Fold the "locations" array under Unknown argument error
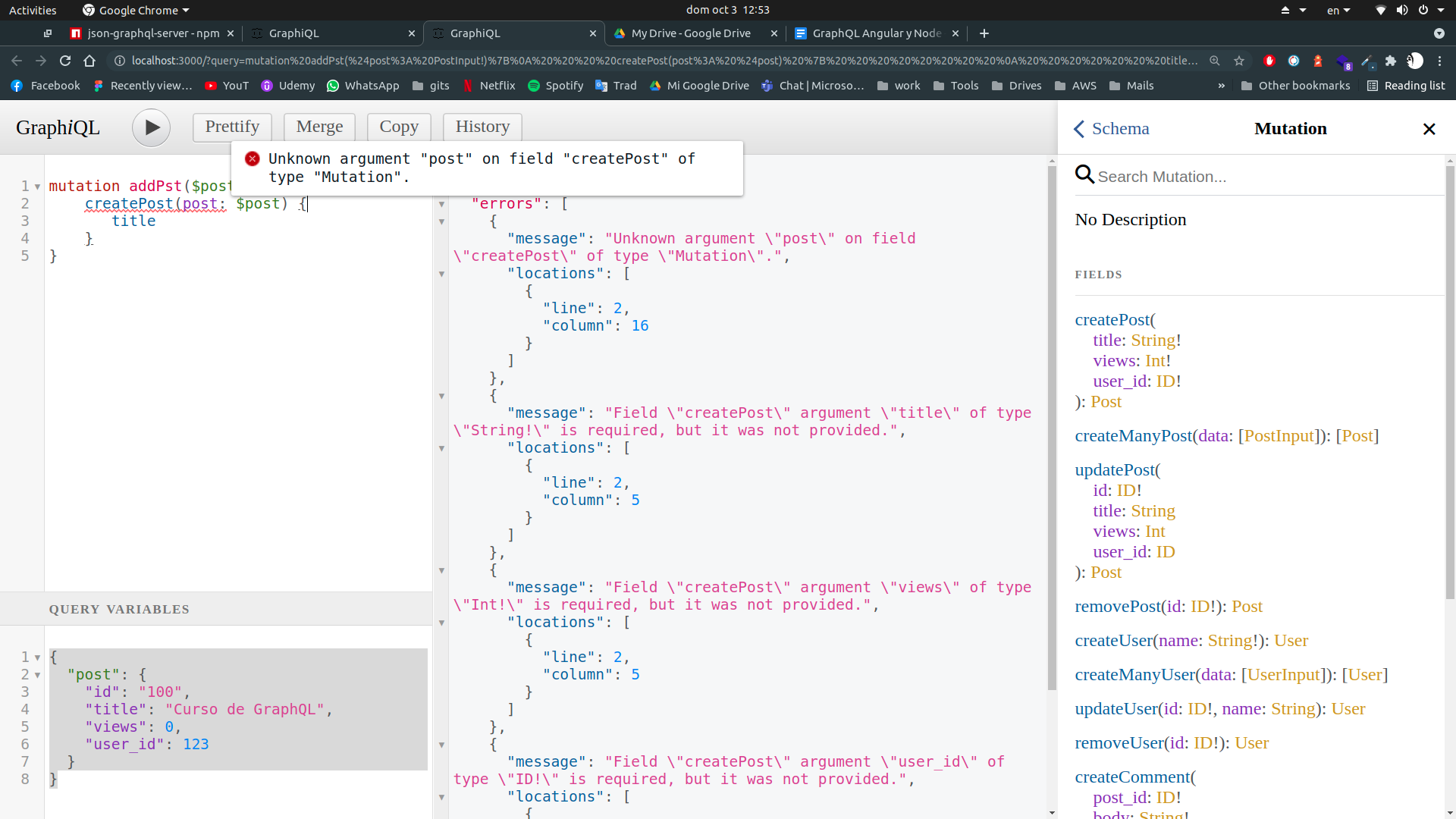The width and height of the screenshot is (1456, 819). click(441, 274)
